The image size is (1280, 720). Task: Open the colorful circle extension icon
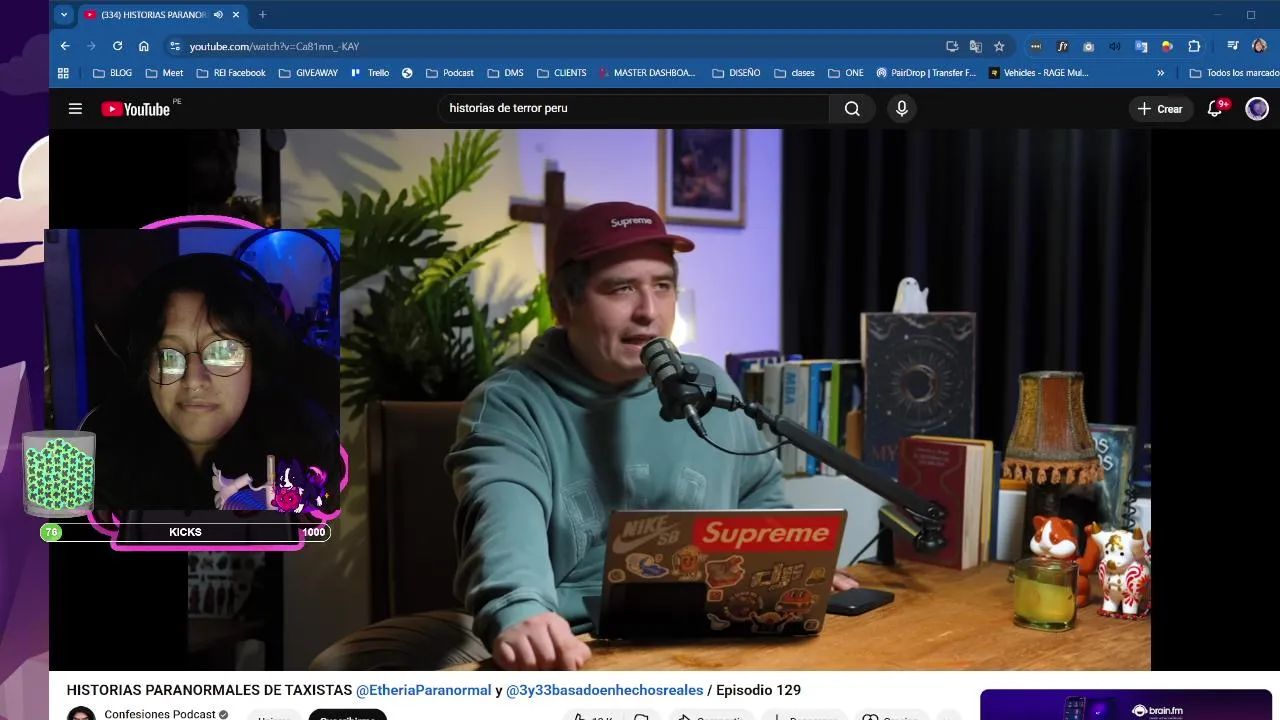tap(1167, 46)
